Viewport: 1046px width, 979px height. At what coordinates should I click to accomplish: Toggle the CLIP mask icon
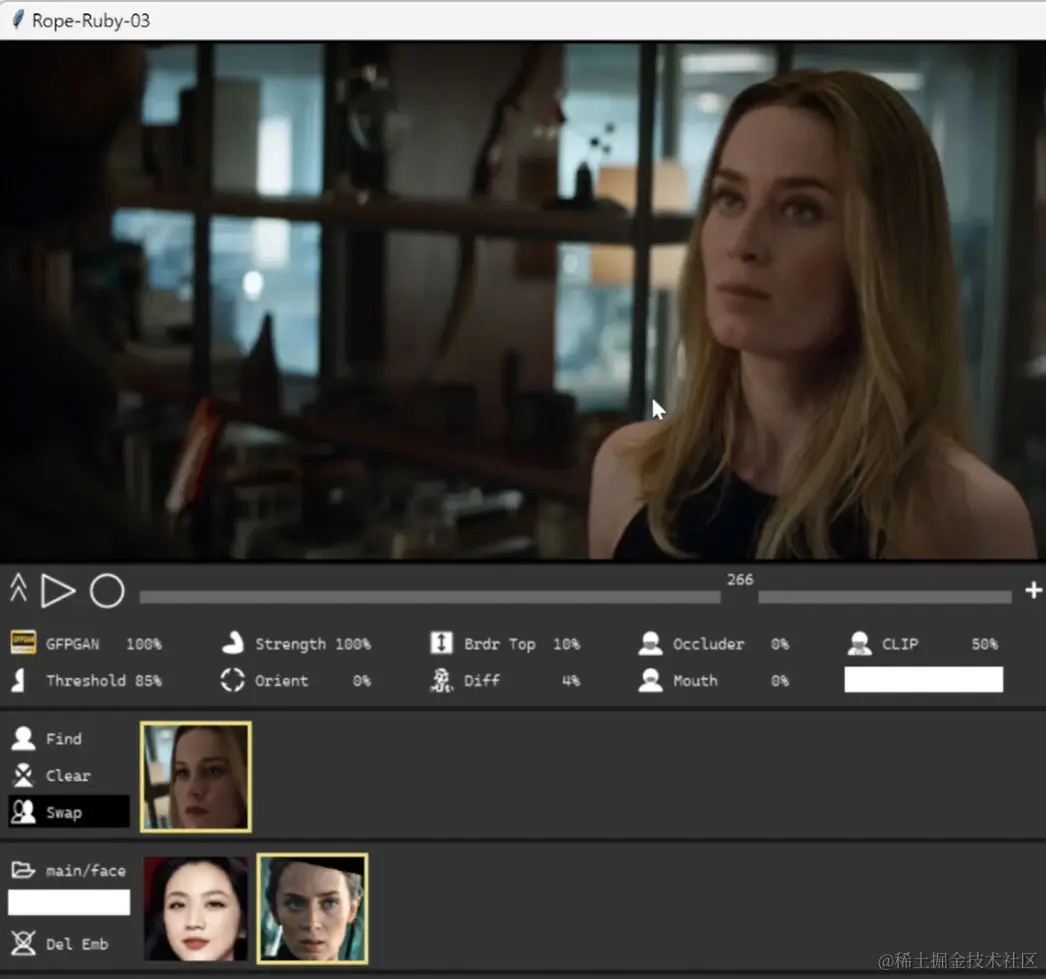pos(859,643)
